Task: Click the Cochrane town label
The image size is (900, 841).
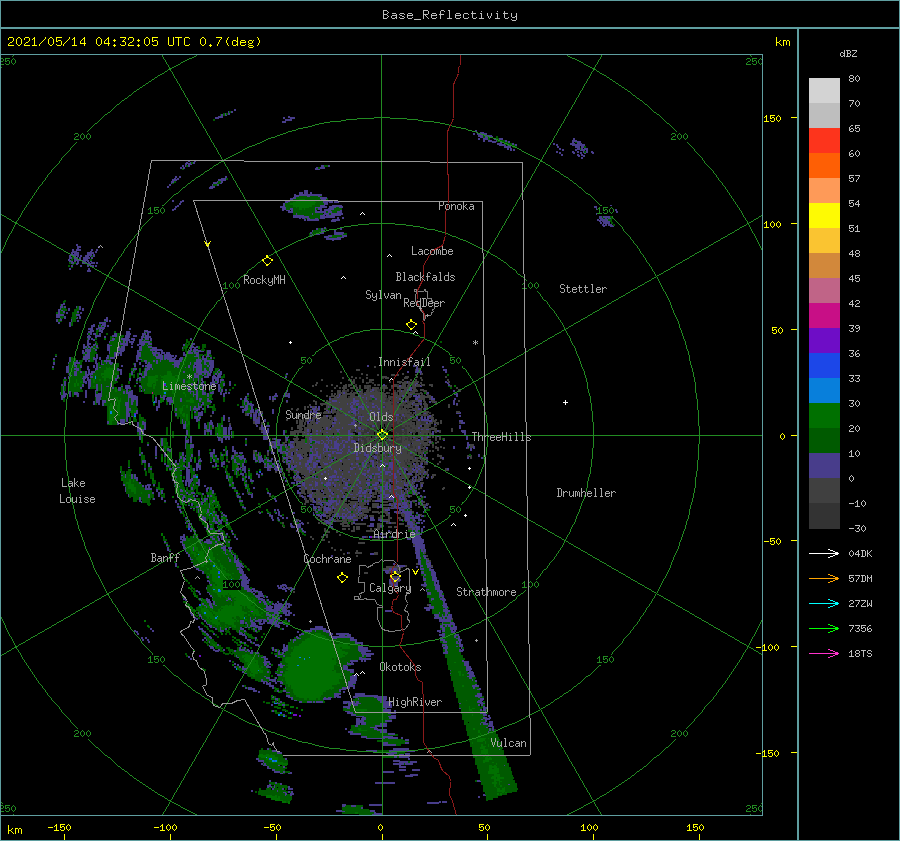Action: click(327, 559)
